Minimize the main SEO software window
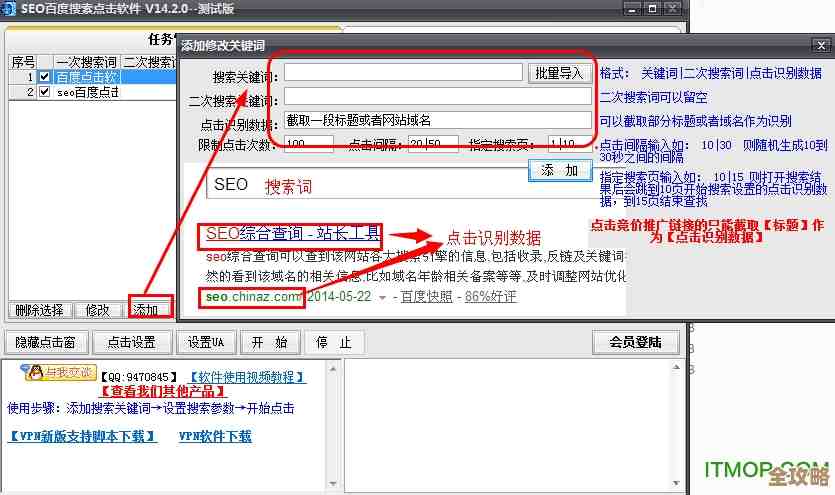835x495 pixels. click(632, 9)
